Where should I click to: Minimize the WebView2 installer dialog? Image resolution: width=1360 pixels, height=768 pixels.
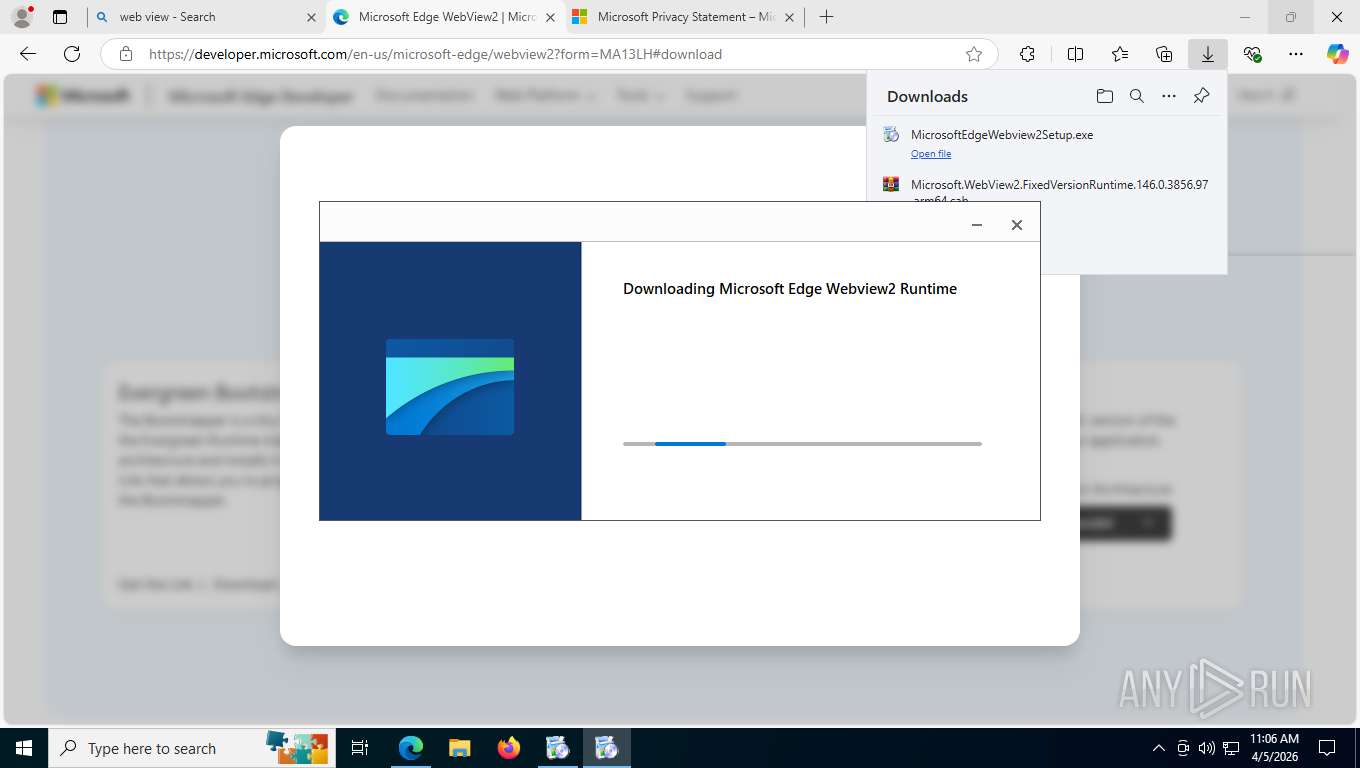[x=977, y=225]
